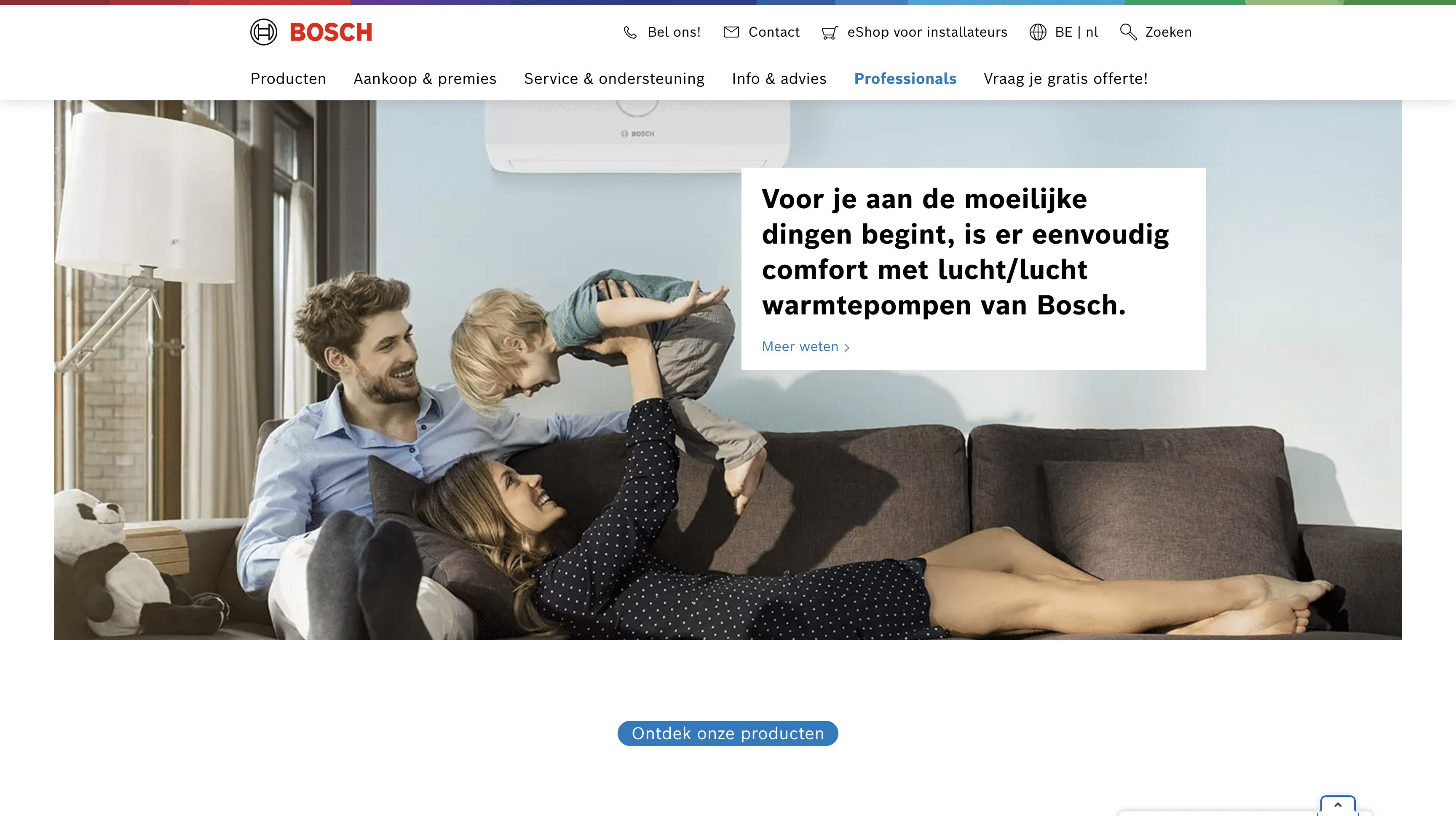1456x816 pixels.
Task: Open the Aankoop & premies menu
Action: click(x=425, y=78)
